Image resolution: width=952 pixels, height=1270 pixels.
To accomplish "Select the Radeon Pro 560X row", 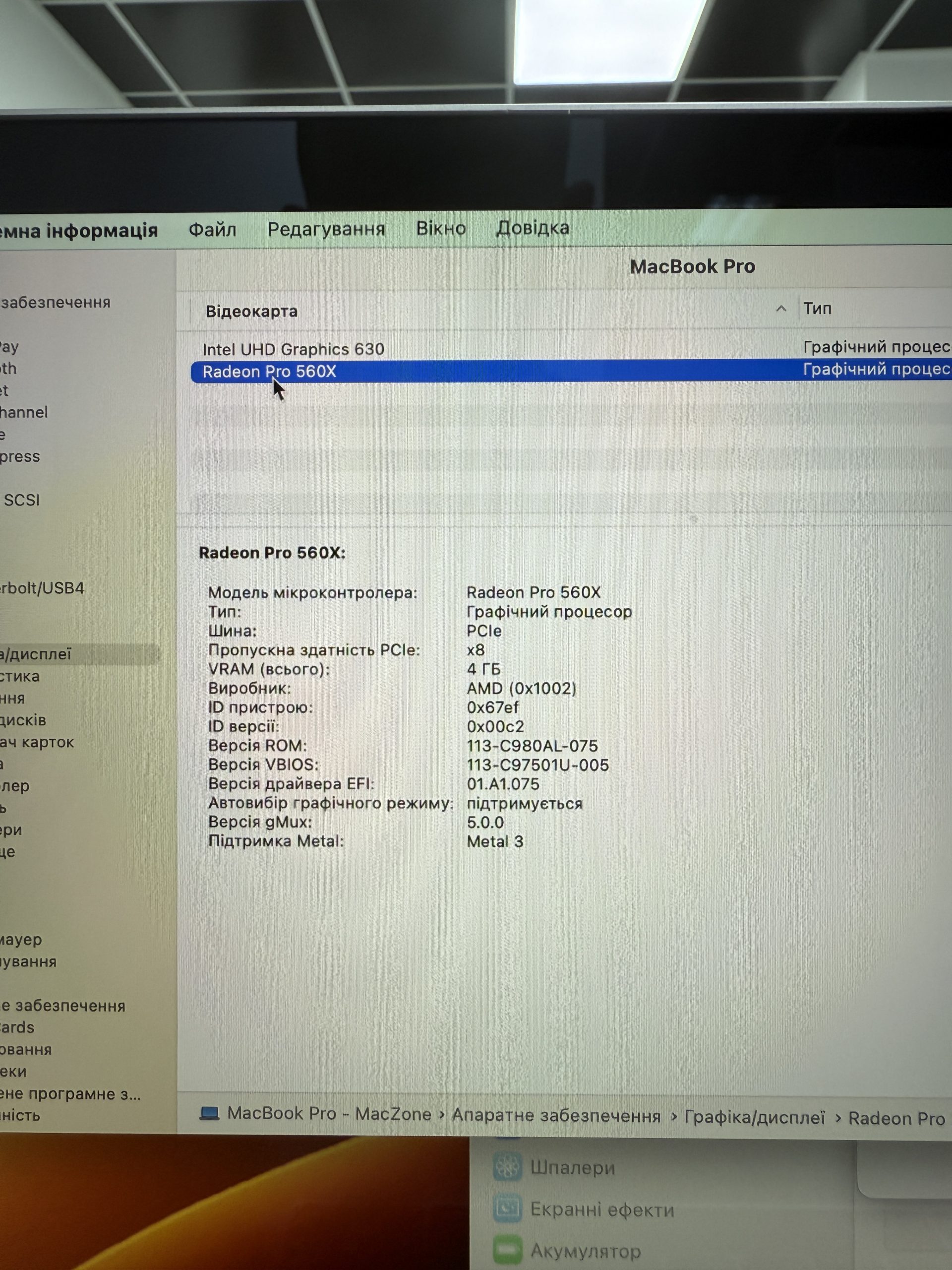I will click(x=571, y=371).
